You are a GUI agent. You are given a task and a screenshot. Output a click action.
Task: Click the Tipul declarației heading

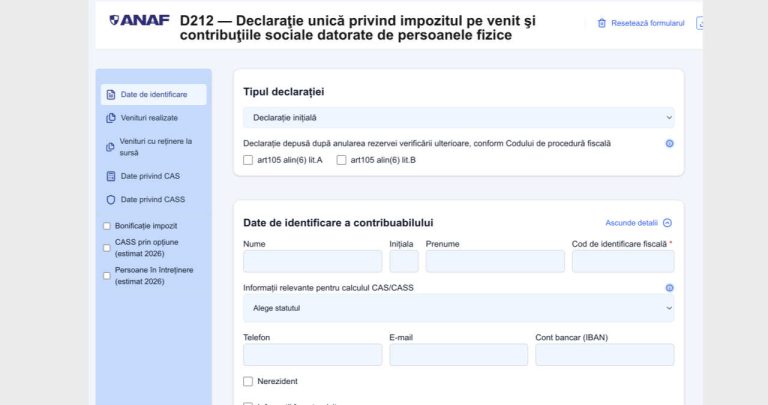[x=284, y=92]
